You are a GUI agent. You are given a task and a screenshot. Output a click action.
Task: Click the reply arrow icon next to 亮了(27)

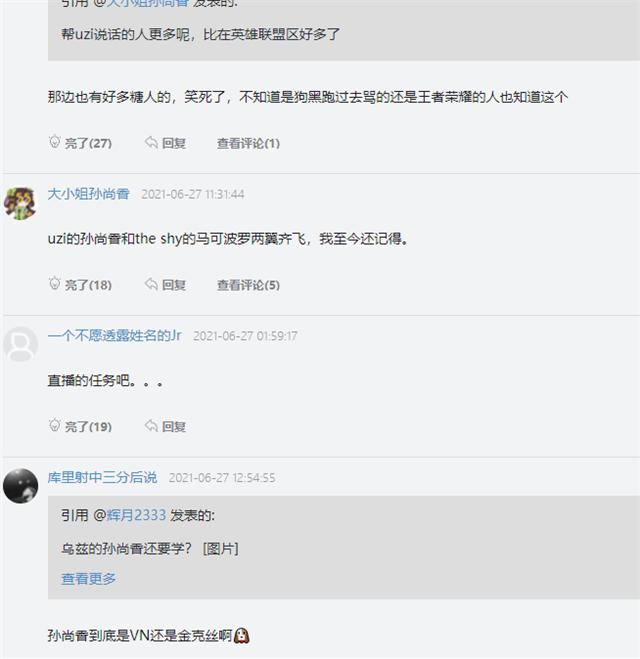tap(151, 143)
